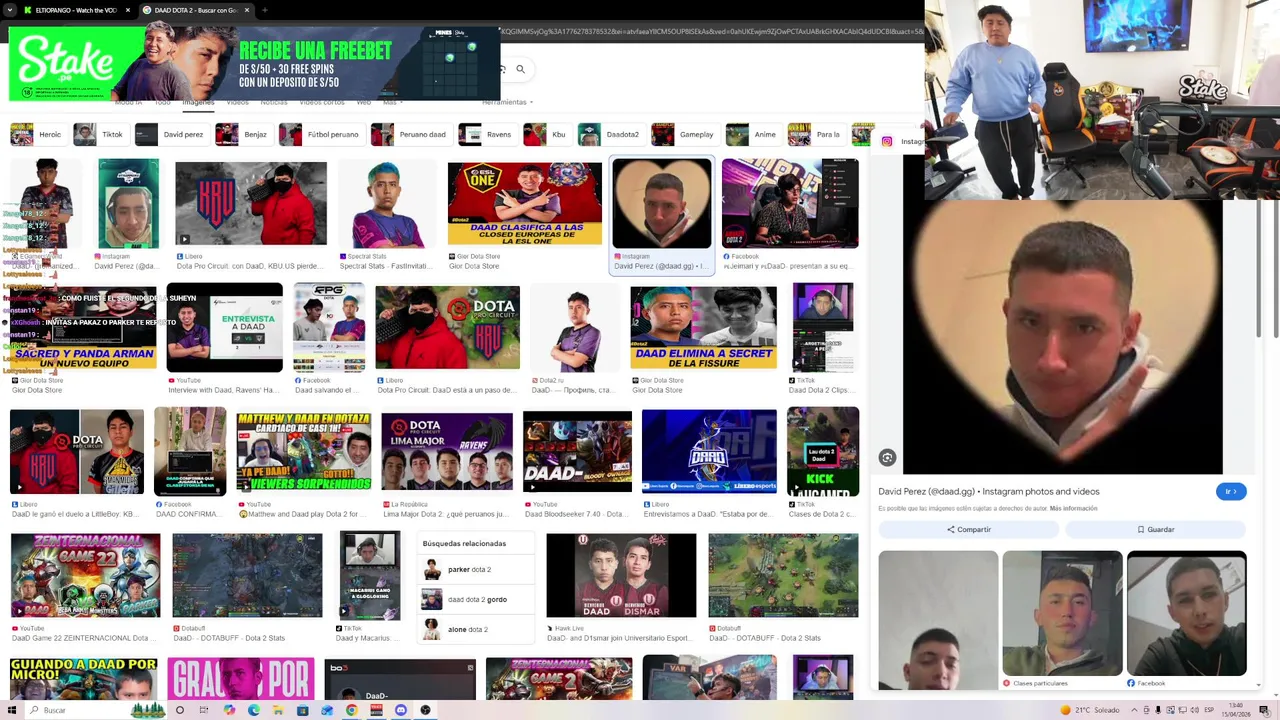This screenshot has width=1280, height=720.
Task: Open Zeinternacional Game 22 thumbnail
Action: pos(85,576)
